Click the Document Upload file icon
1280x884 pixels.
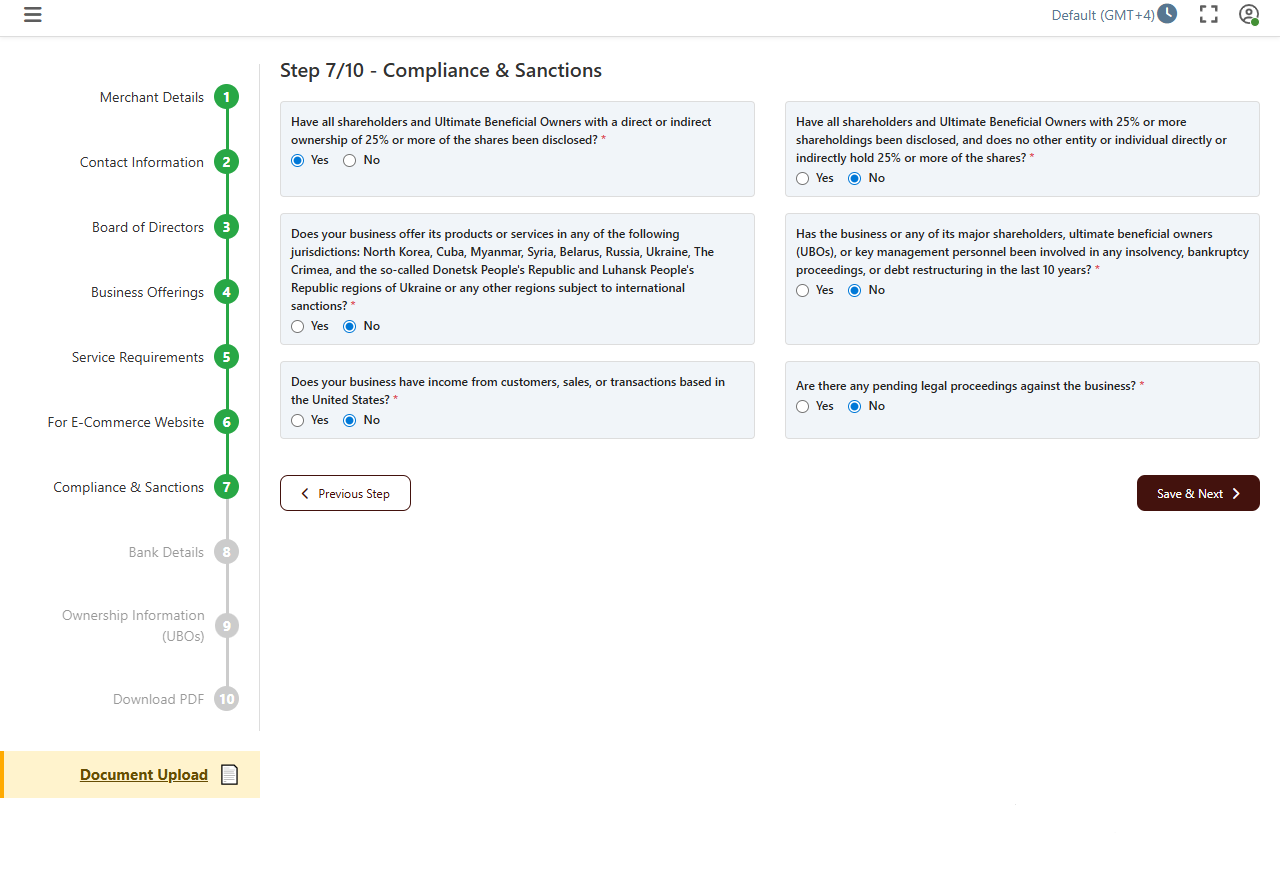pos(229,775)
